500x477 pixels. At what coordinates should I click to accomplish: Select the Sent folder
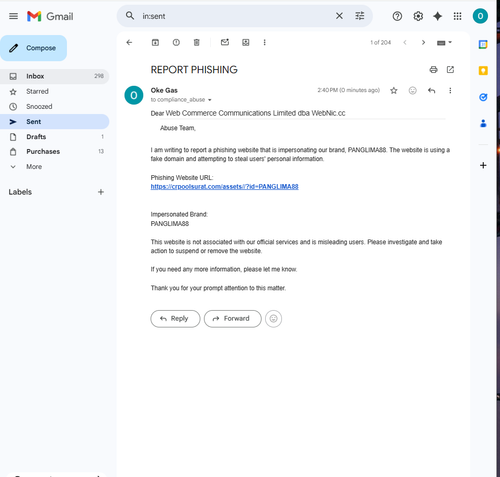pyautogui.click(x=55, y=122)
